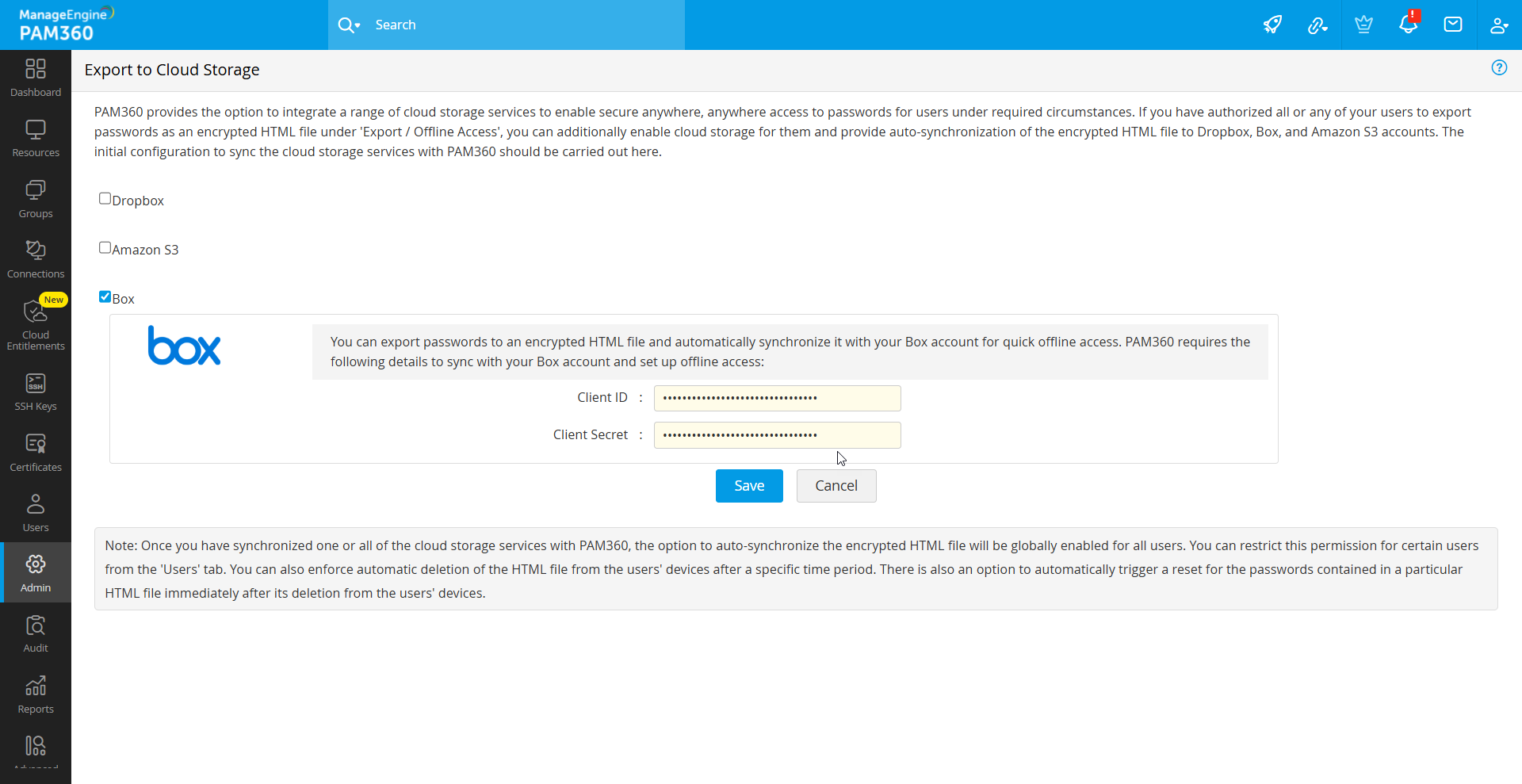1522x784 pixels.
Task: Open the quick link dropdown in the header
Action: tap(1317, 25)
